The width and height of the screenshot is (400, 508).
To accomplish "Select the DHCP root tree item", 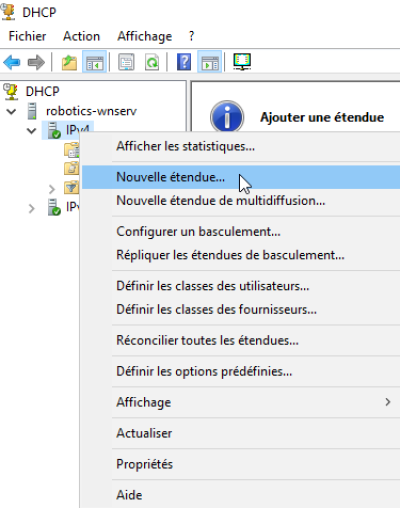I will (42, 91).
